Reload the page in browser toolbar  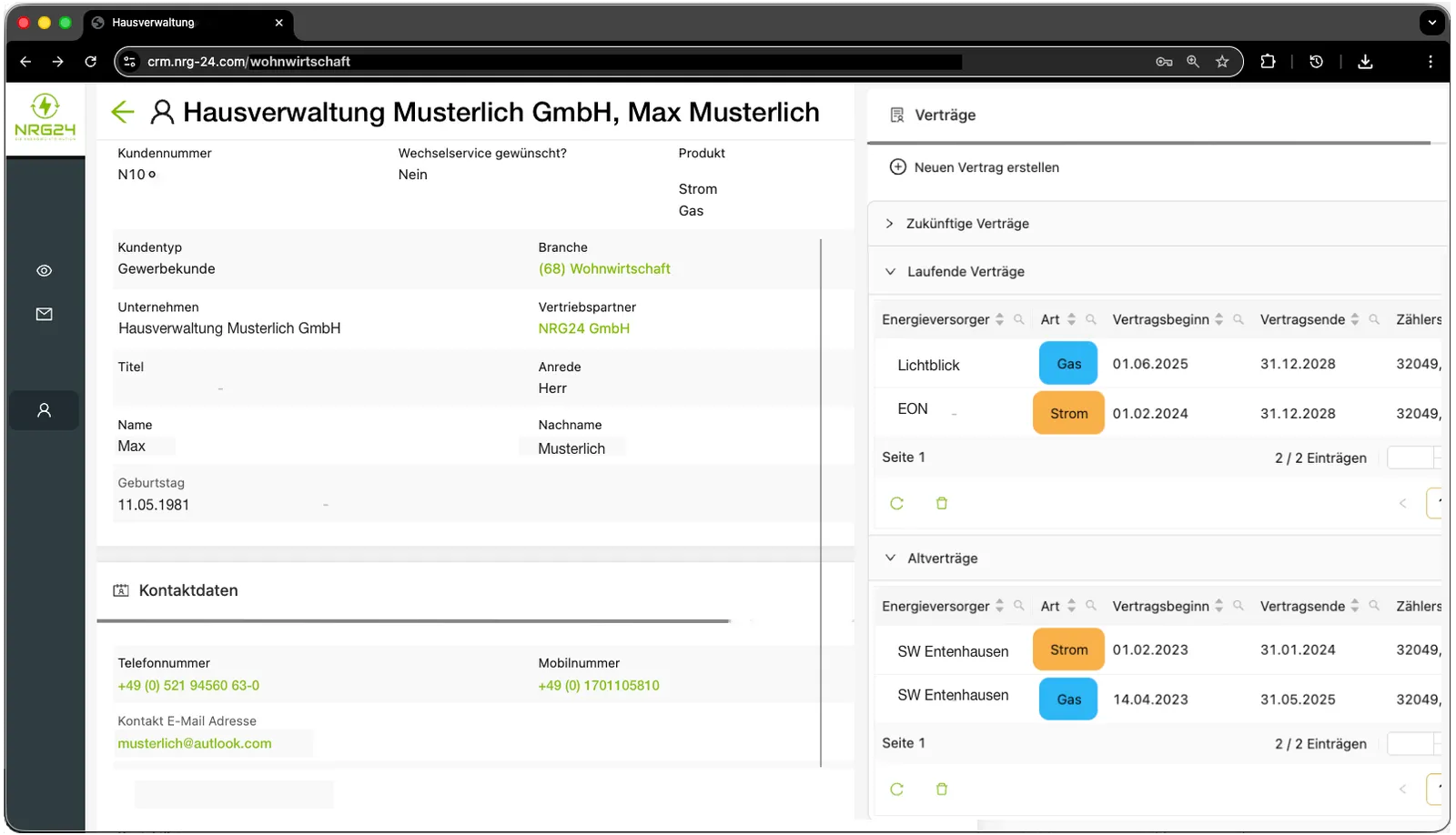click(90, 62)
